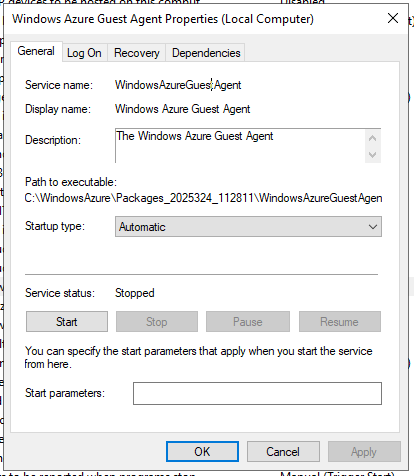This screenshot has height=476, width=414.
Task: Click the Apply button
Action: coord(364,452)
